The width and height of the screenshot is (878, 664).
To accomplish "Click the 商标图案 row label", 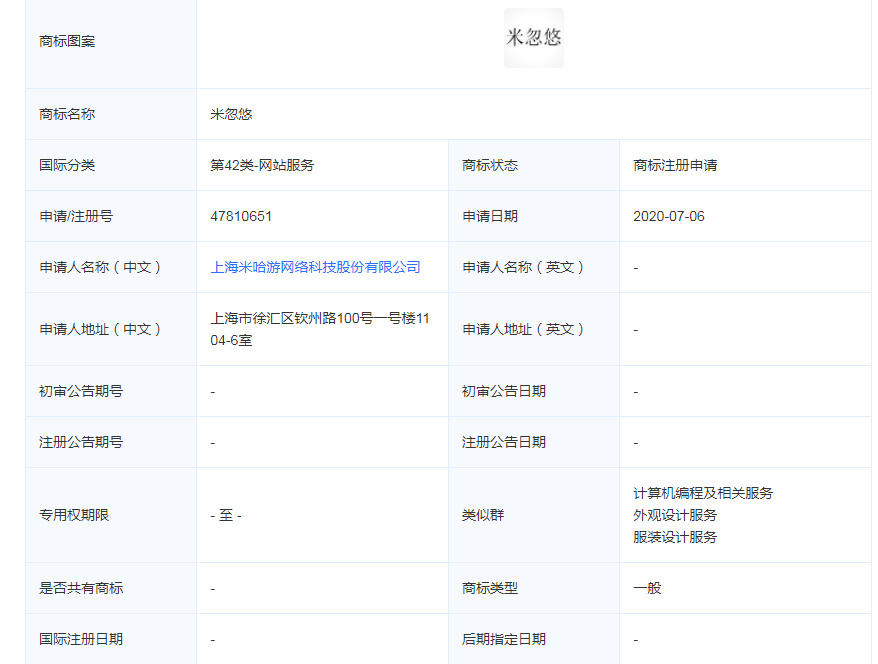I will click(67, 41).
